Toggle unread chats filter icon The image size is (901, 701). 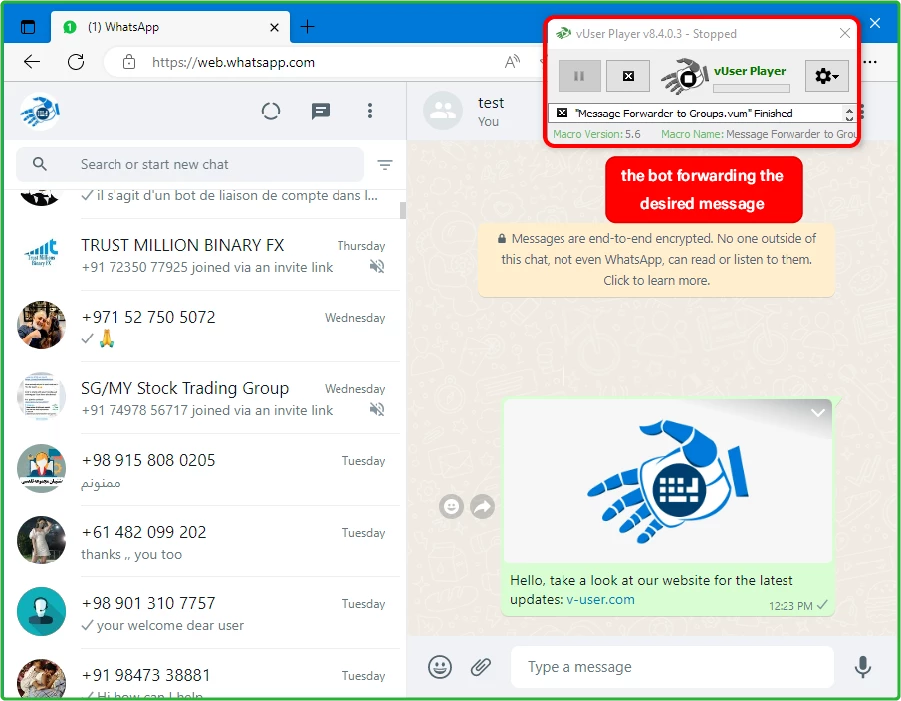(x=385, y=165)
